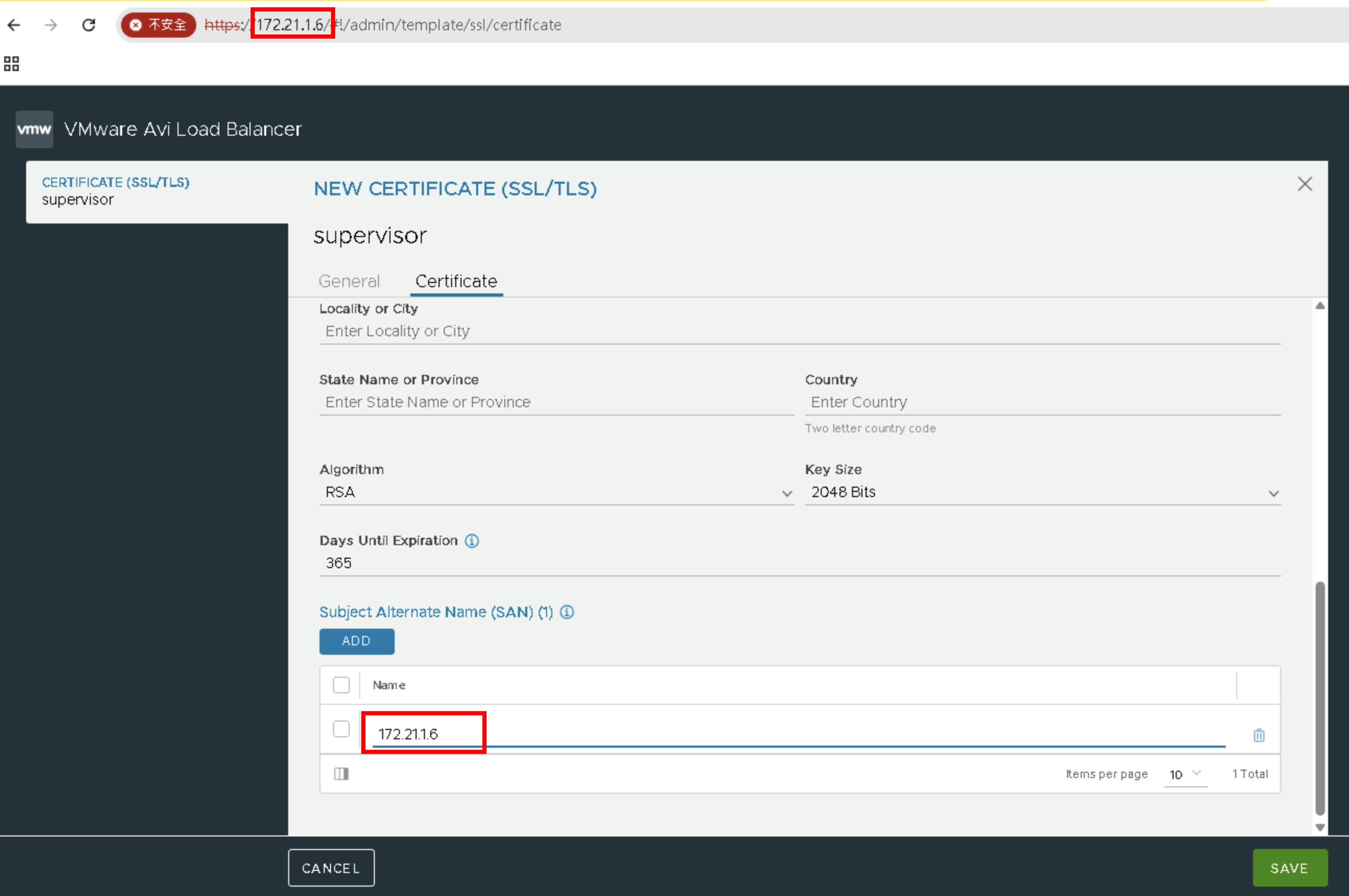1349x896 pixels.
Task: Open the apps grid shortcut icon
Action: click(11, 63)
